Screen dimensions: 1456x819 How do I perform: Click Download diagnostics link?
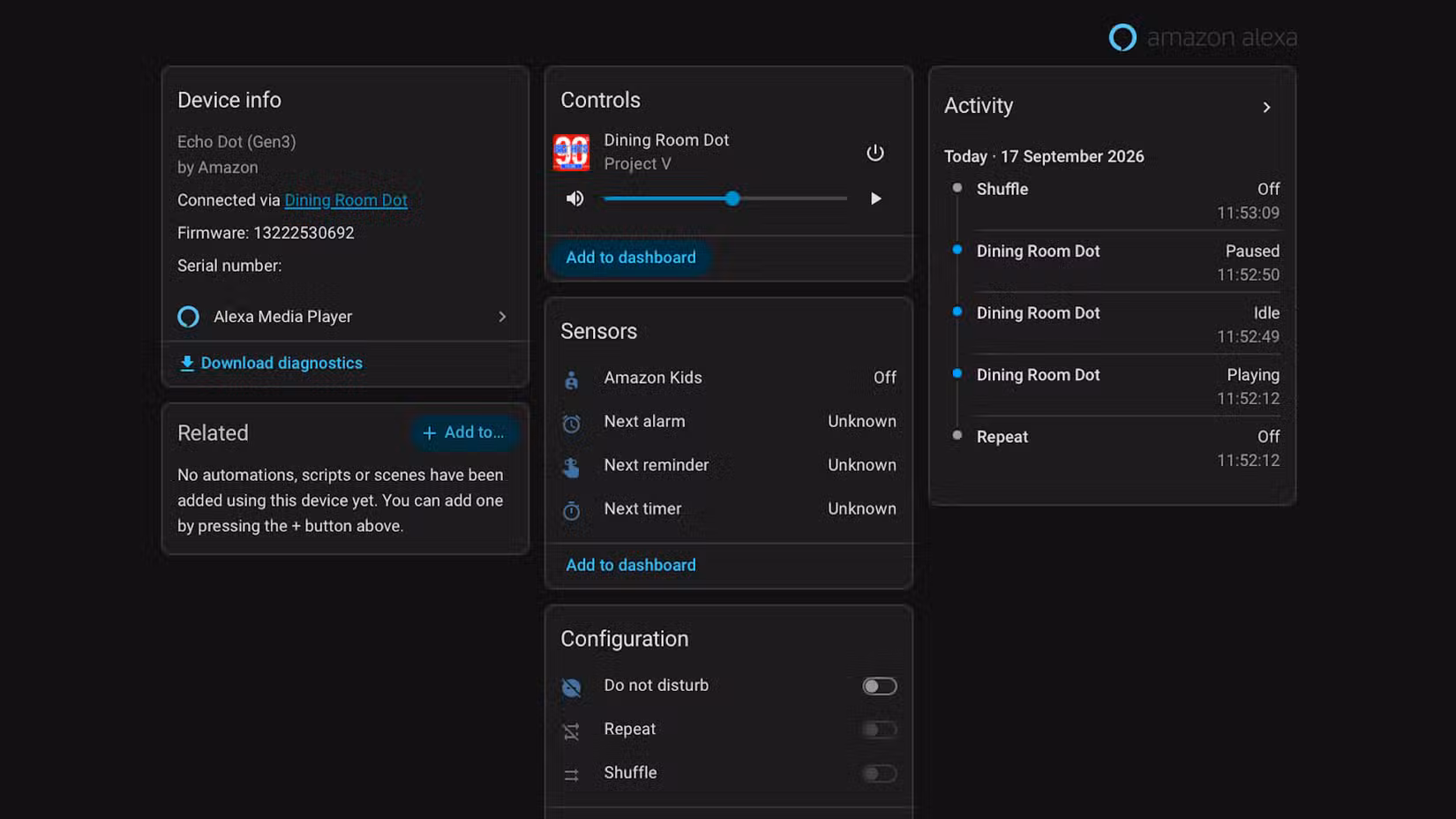pos(271,363)
